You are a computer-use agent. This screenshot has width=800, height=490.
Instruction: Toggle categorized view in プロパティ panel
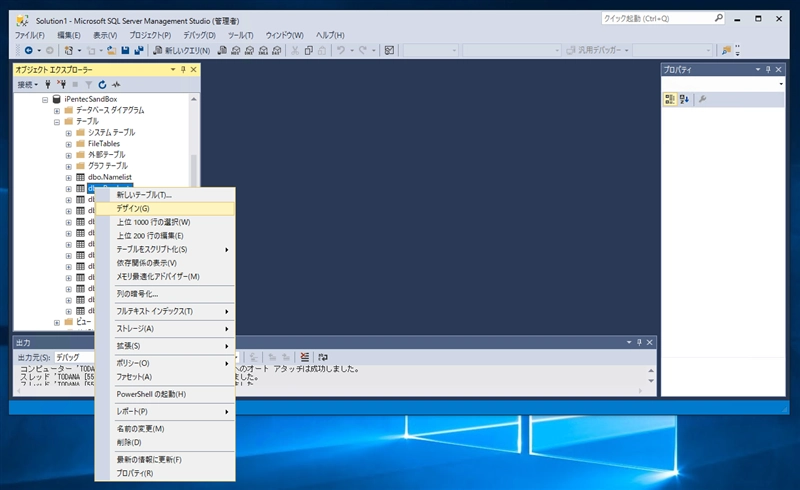pyautogui.click(x=670, y=99)
